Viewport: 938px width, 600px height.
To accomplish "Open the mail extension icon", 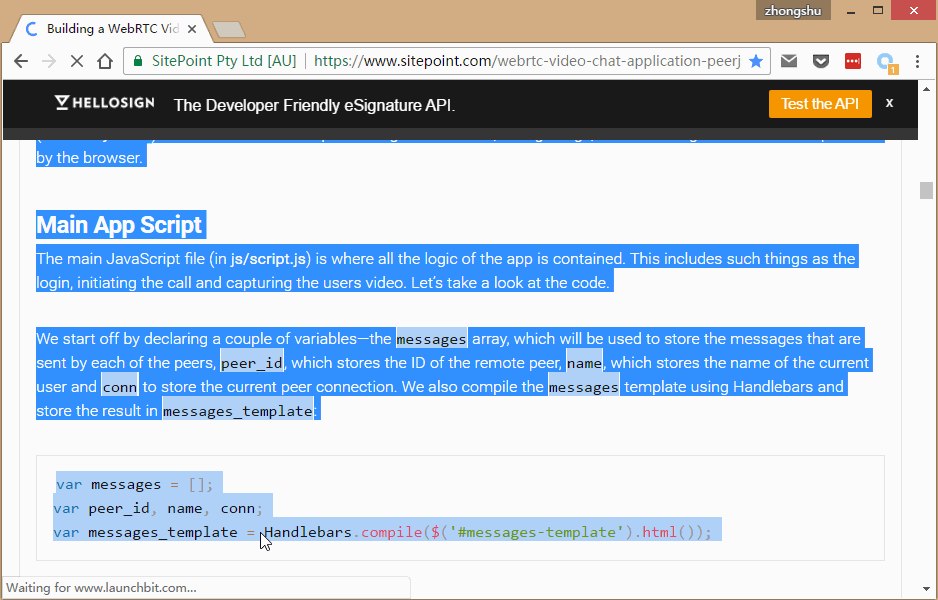I will coord(789,60).
